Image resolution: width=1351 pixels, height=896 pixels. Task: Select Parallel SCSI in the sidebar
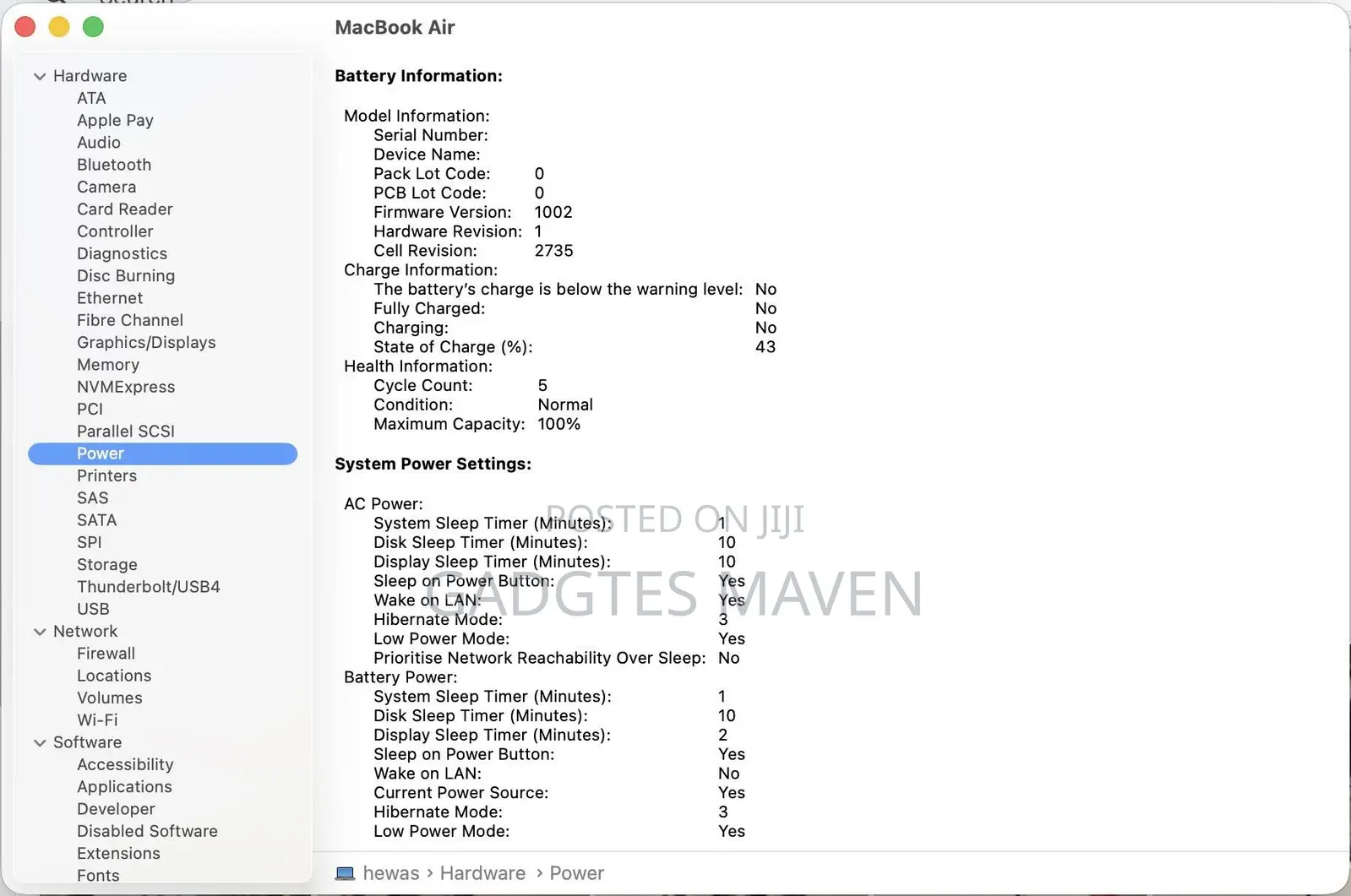[x=126, y=432]
